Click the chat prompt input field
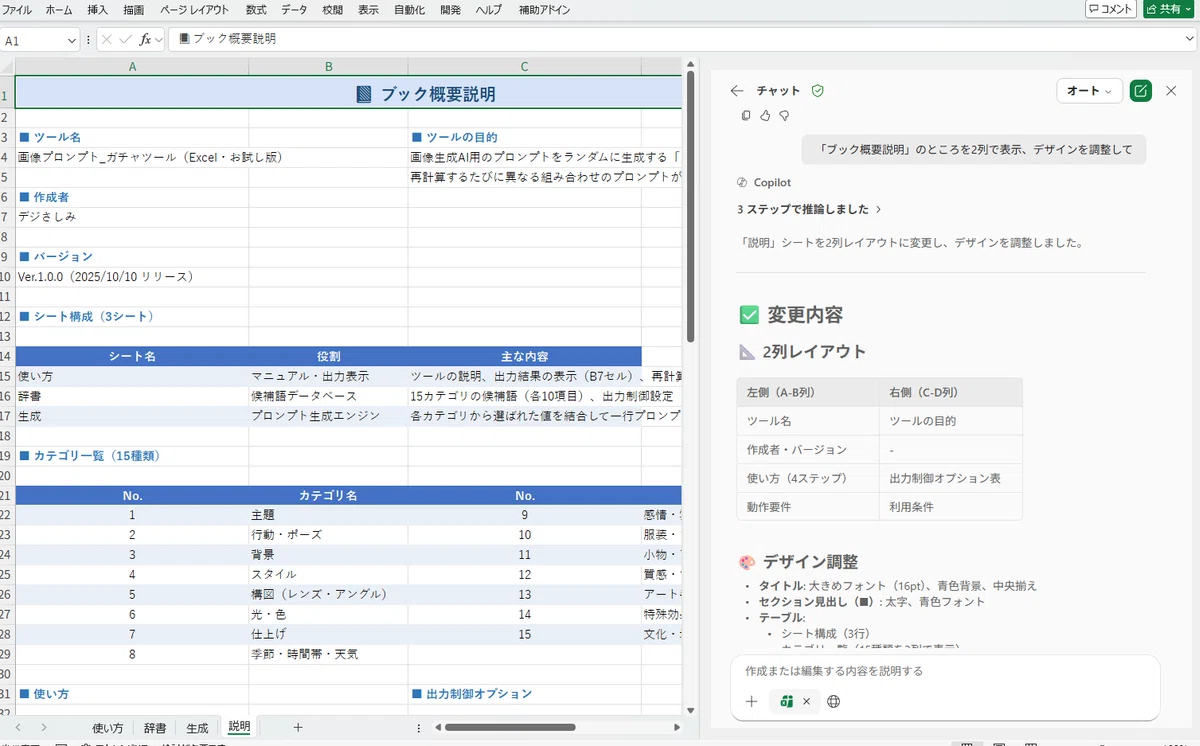 pyautogui.click(x=944, y=671)
